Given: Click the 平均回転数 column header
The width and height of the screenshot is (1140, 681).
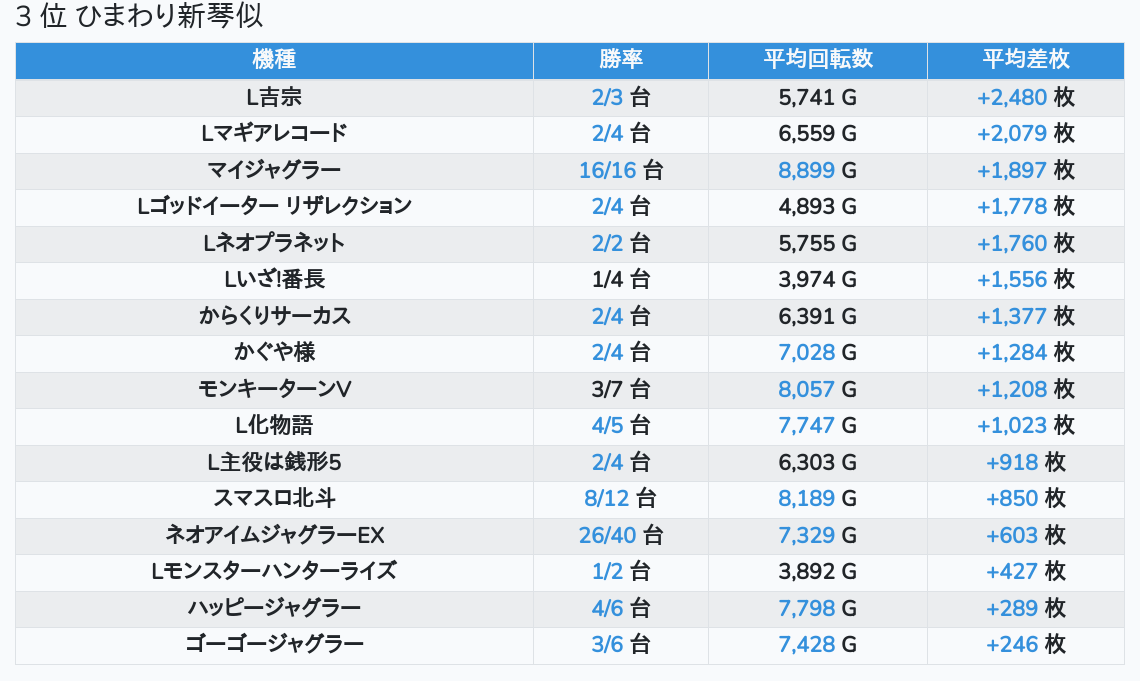Looking at the screenshot, I should point(817,59).
